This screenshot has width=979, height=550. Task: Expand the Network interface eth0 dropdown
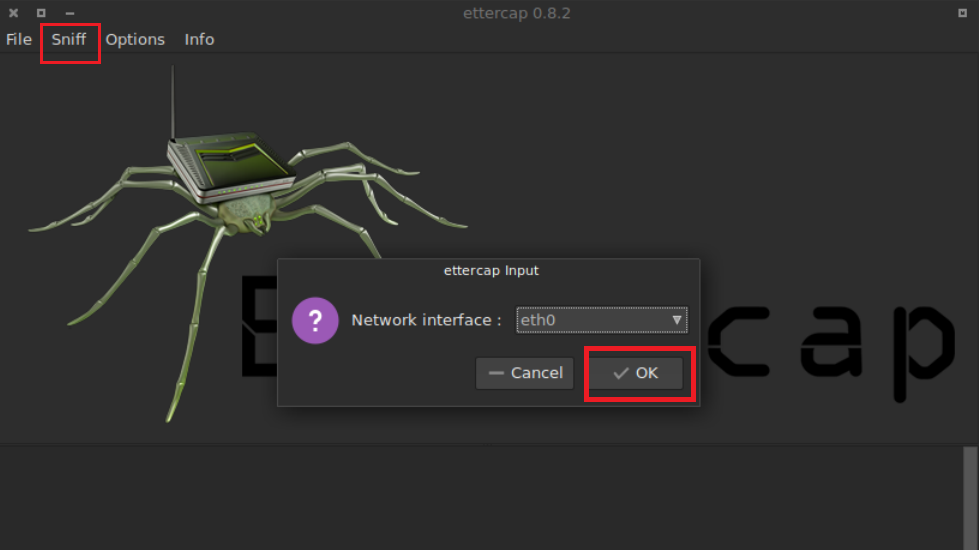[602, 320]
